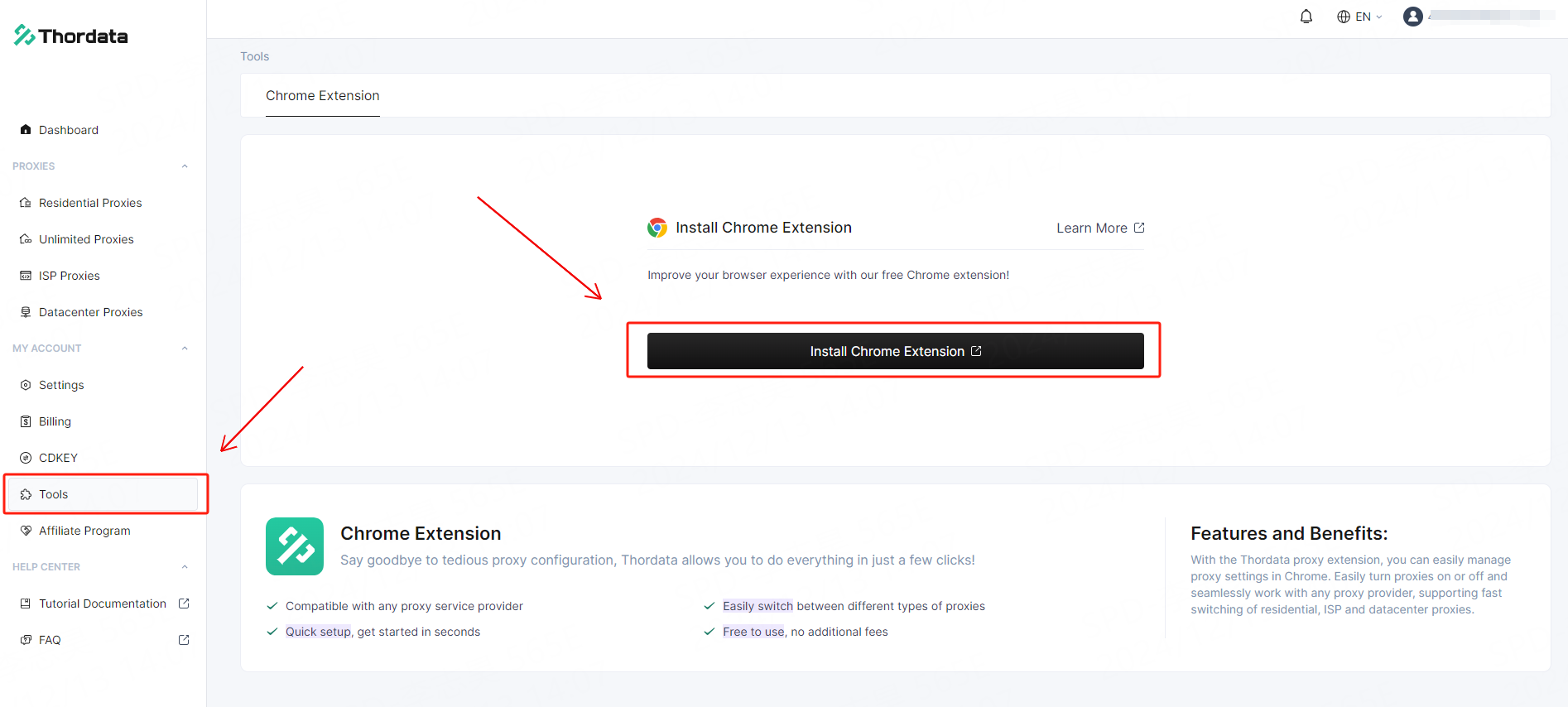
Task: Open the user account avatar
Action: pos(1413,17)
